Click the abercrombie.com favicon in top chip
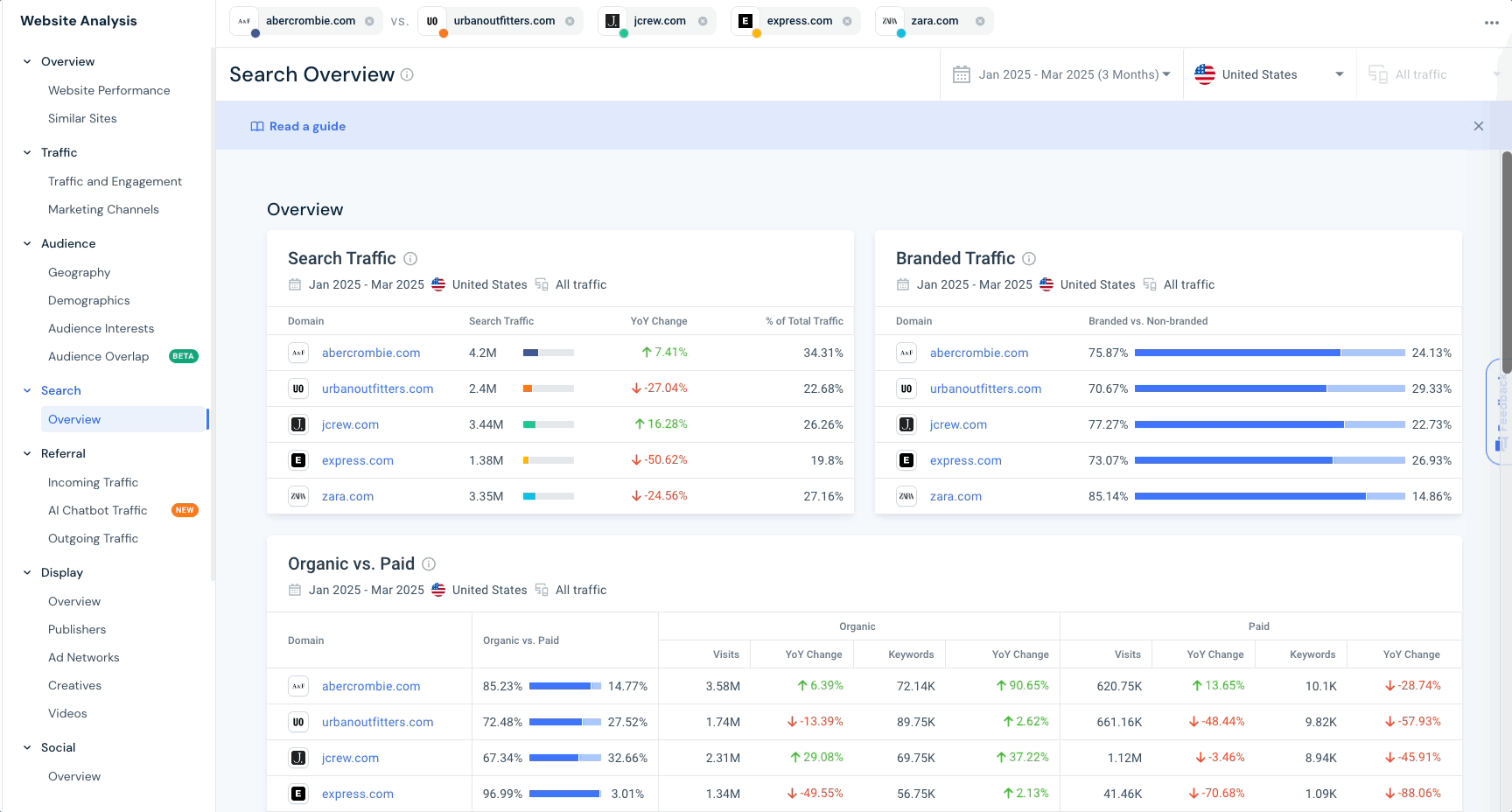The height and width of the screenshot is (812, 1512). pos(244,21)
